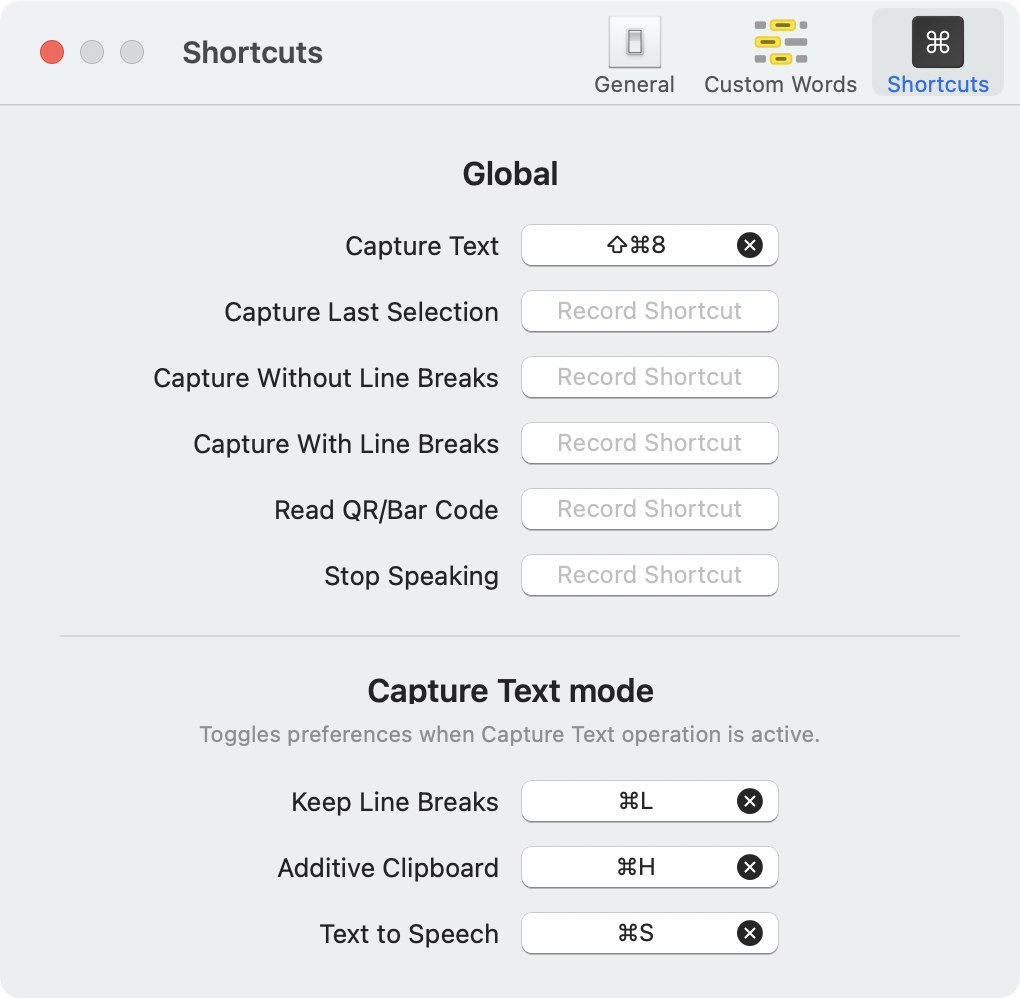The width and height of the screenshot is (1020, 998).
Task: Clear the Capture Text shortcut
Action: click(x=749, y=245)
